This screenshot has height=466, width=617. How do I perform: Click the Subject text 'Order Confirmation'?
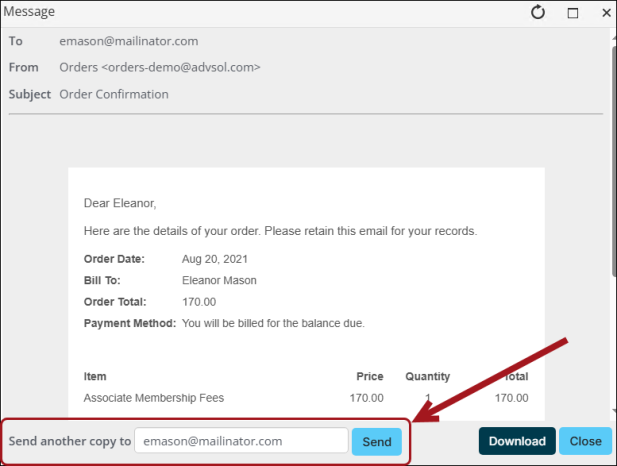114,94
